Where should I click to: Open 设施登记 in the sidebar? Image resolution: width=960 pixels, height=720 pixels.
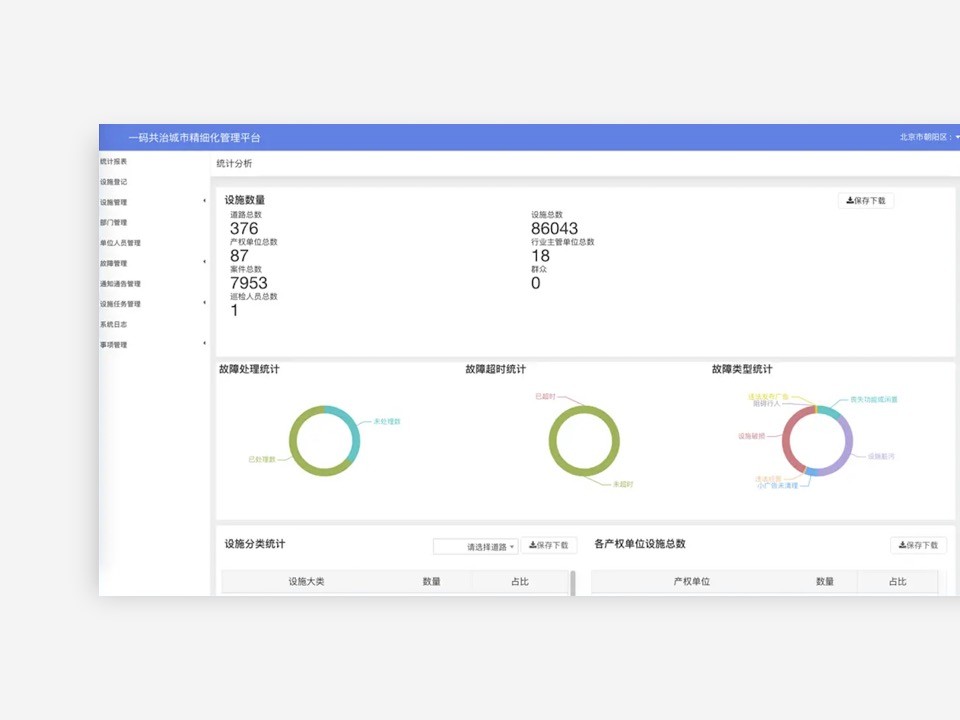[114, 182]
